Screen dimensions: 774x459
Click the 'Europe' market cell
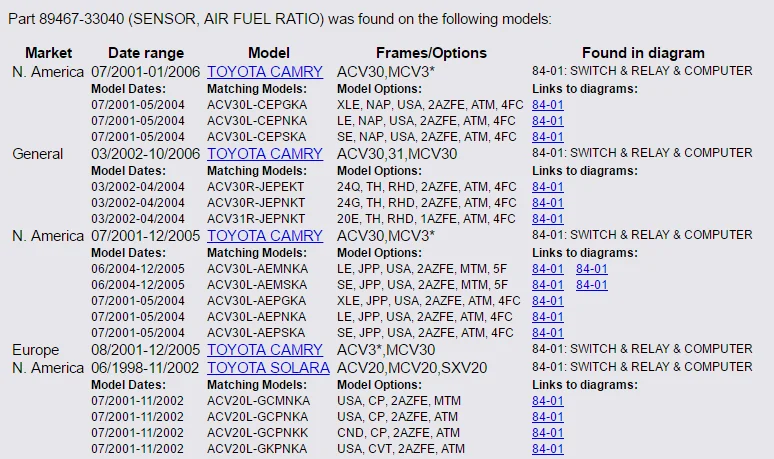point(36,350)
